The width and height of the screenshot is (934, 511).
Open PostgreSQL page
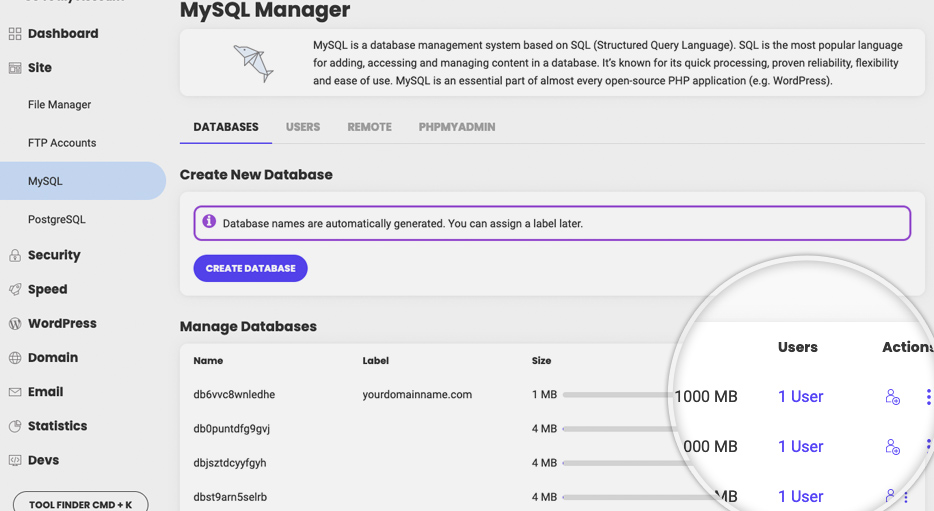point(57,220)
